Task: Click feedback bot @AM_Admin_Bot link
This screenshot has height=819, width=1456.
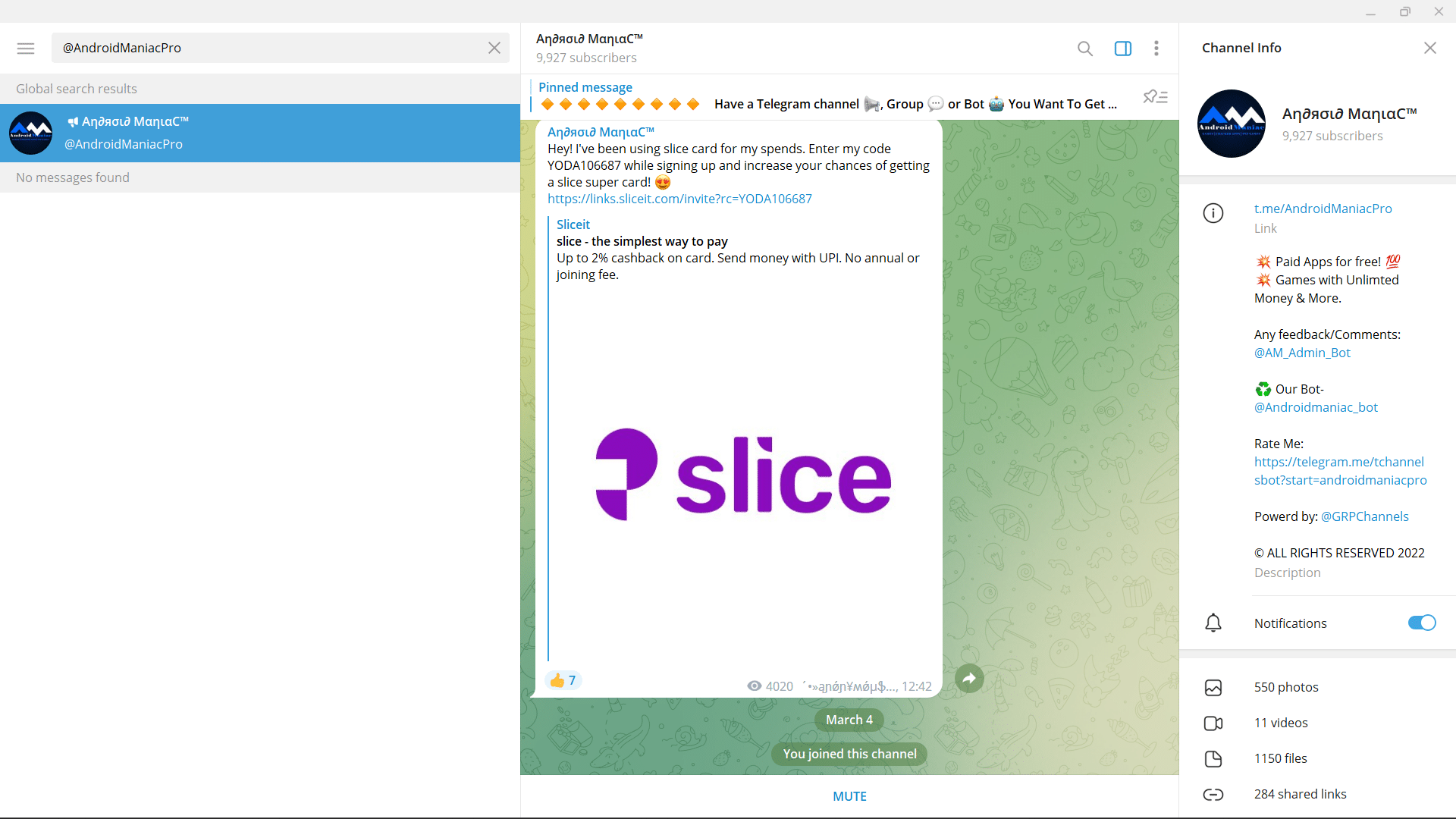Action: pos(1303,353)
